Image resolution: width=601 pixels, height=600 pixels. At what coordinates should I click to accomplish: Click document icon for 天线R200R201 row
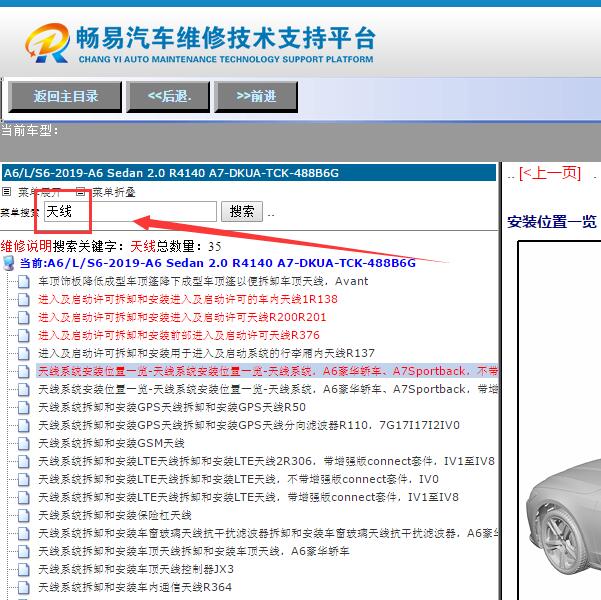point(24,317)
